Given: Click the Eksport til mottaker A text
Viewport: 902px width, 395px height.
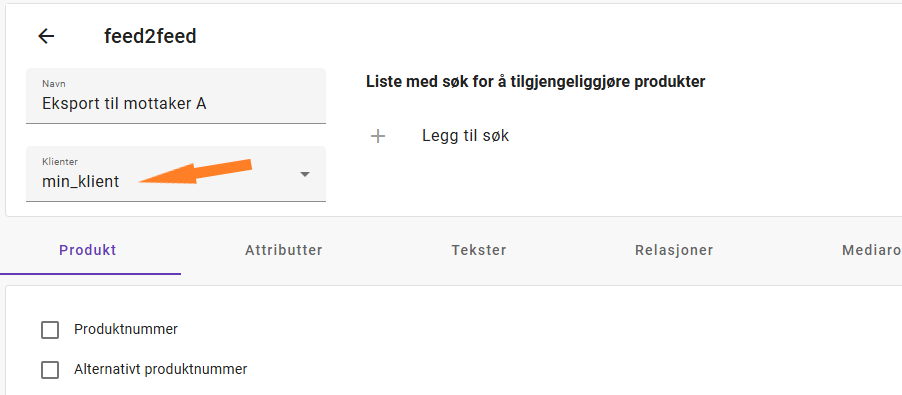Looking at the screenshot, I should 124,104.
